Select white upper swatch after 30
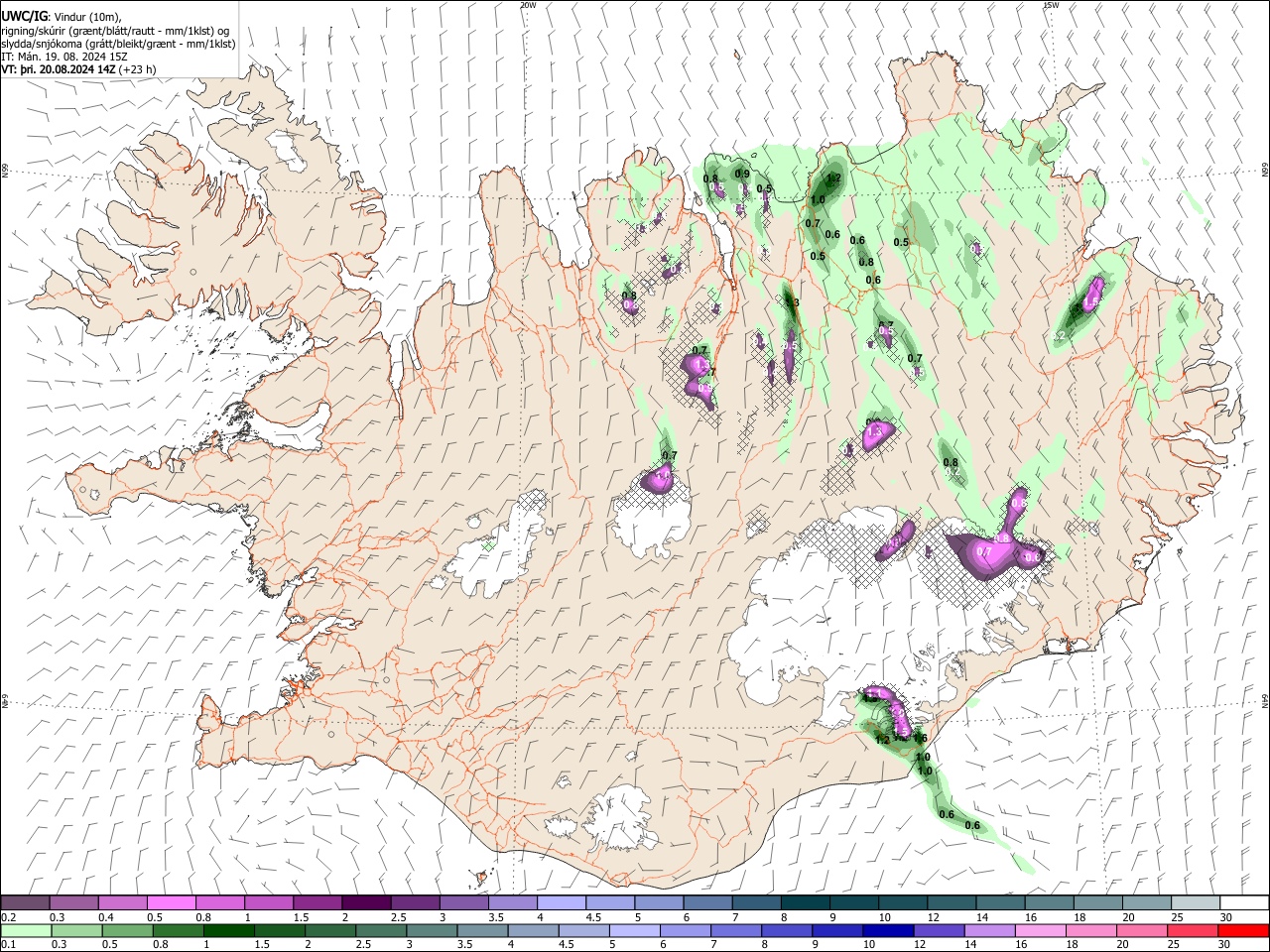 pyautogui.click(x=1243, y=903)
